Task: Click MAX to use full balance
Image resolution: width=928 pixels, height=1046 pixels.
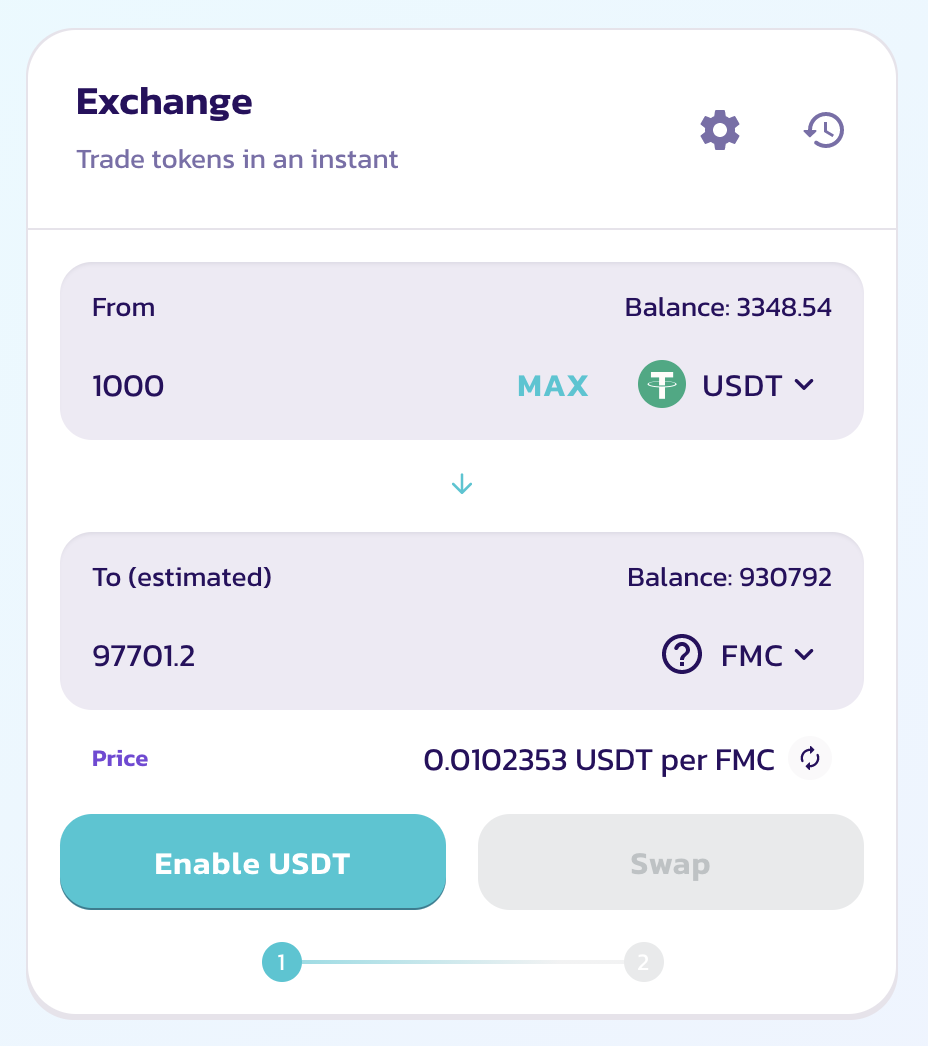Action: tap(552, 386)
